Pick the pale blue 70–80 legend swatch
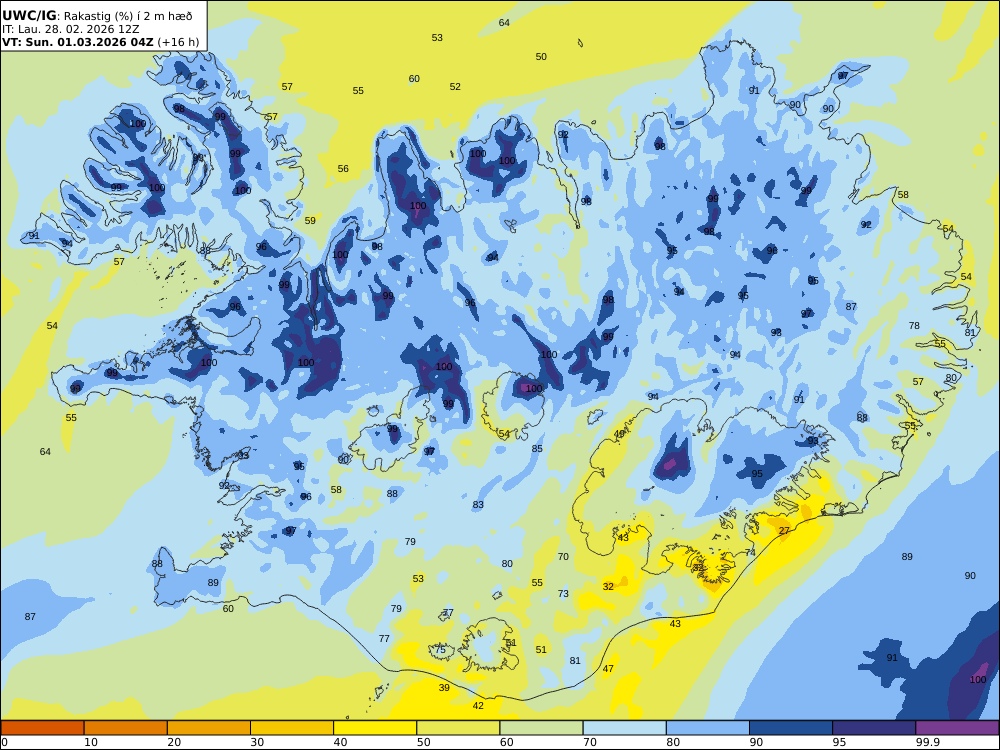The width and height of the screenshot is (1000, 750). coord(624,728)
